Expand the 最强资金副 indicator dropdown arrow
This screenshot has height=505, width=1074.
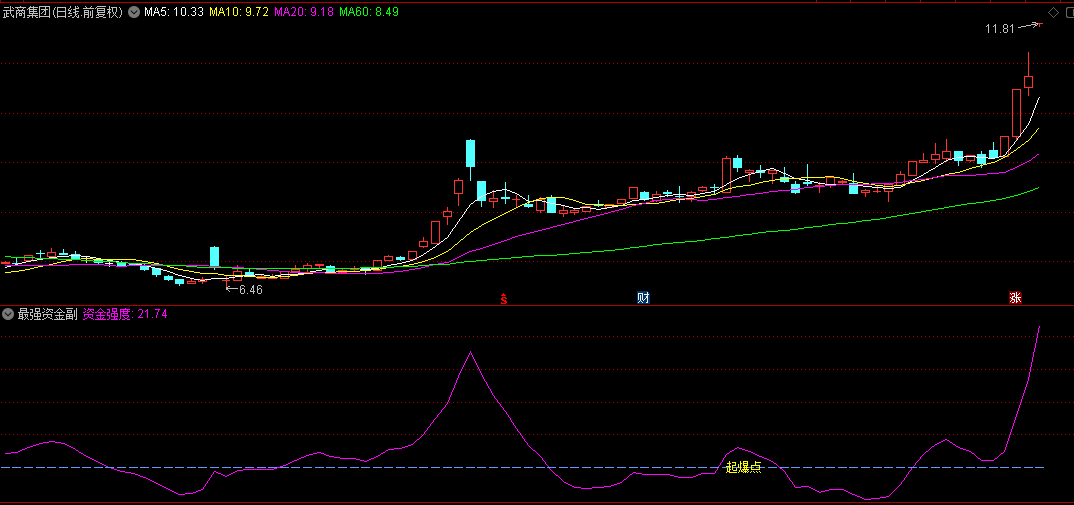click(9, 314)
